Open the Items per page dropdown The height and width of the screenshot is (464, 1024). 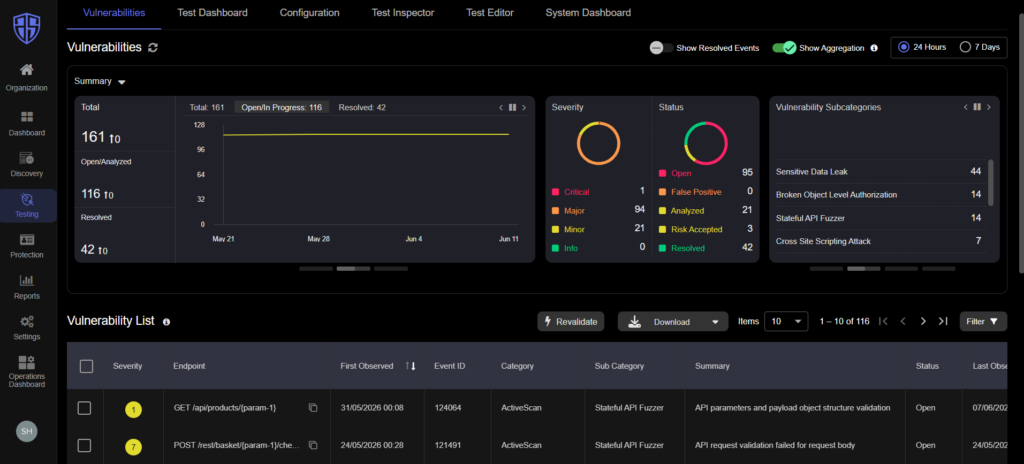(786, 322)
